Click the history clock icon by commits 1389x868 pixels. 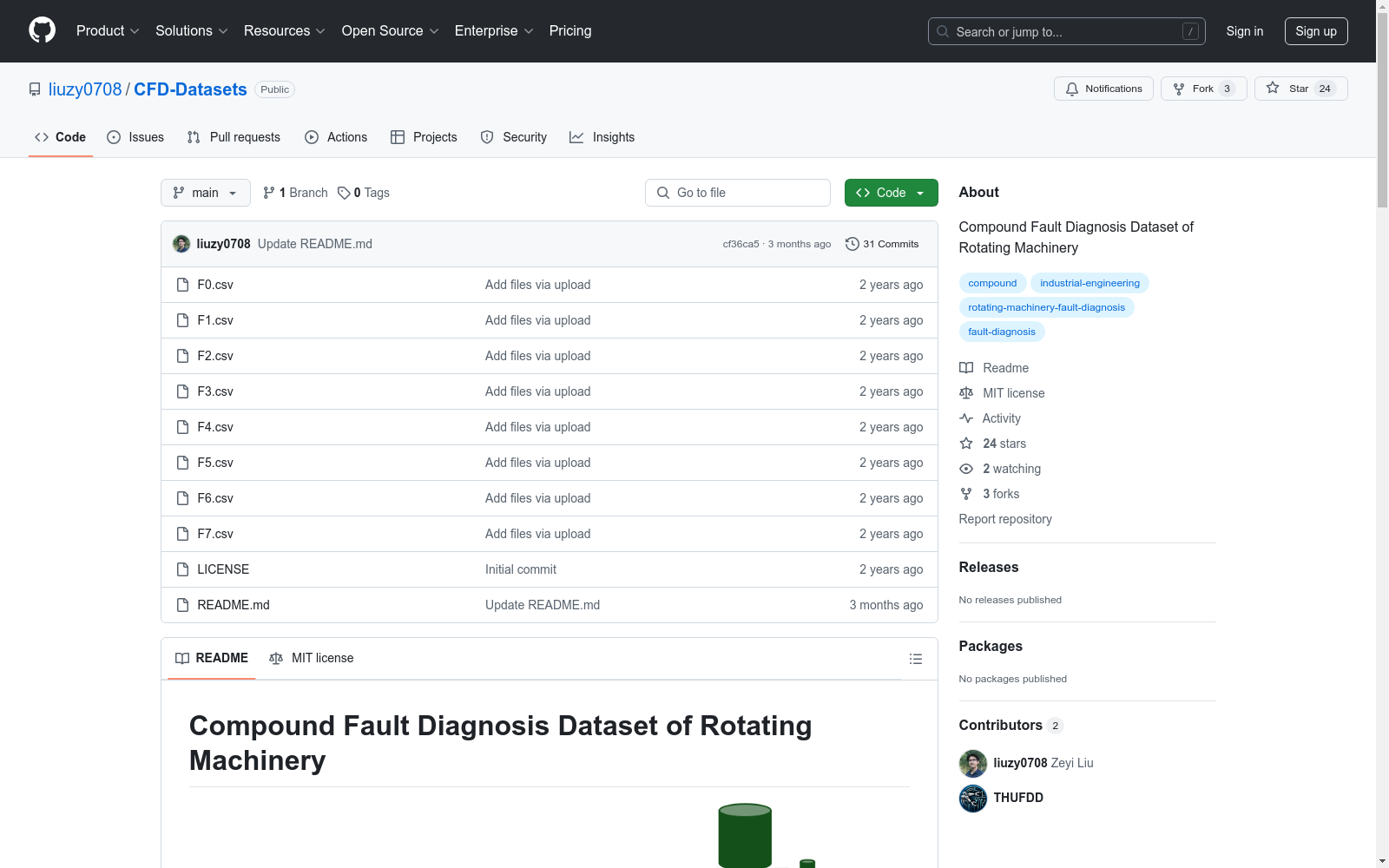(852, 244)
